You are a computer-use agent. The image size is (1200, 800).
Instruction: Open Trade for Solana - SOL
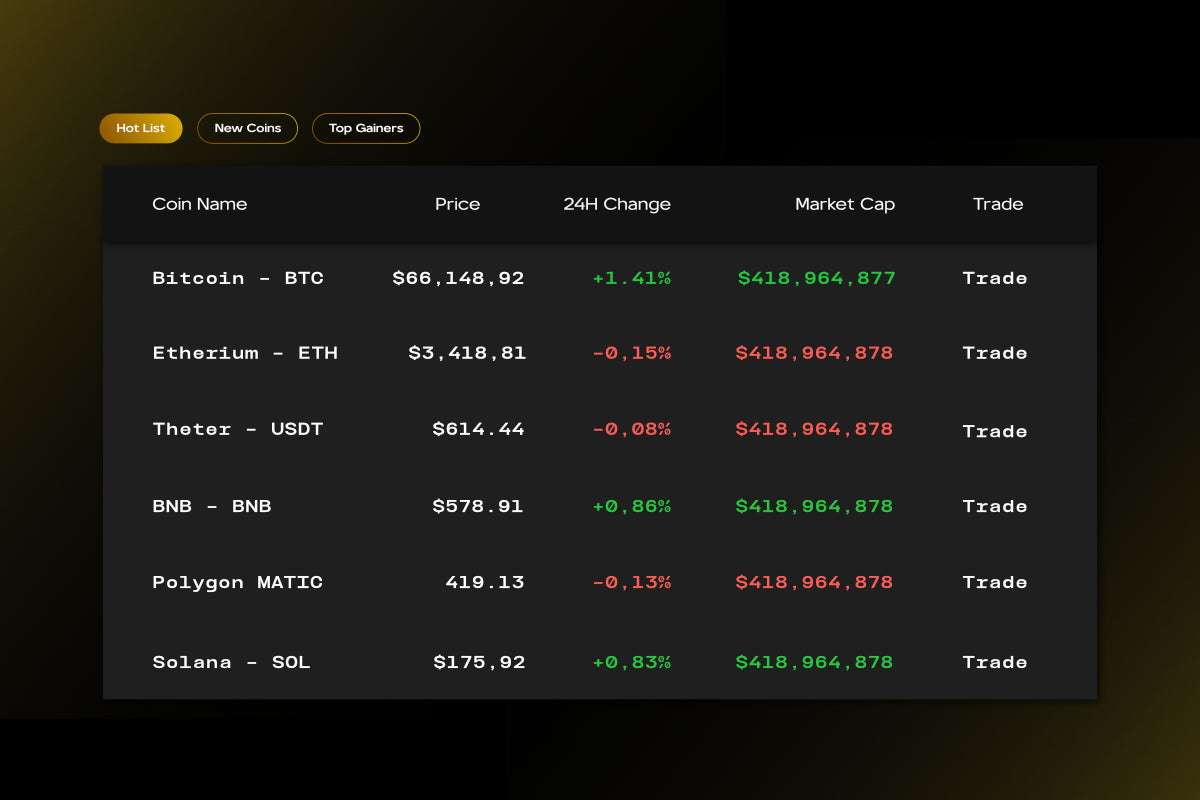point(995,662)
